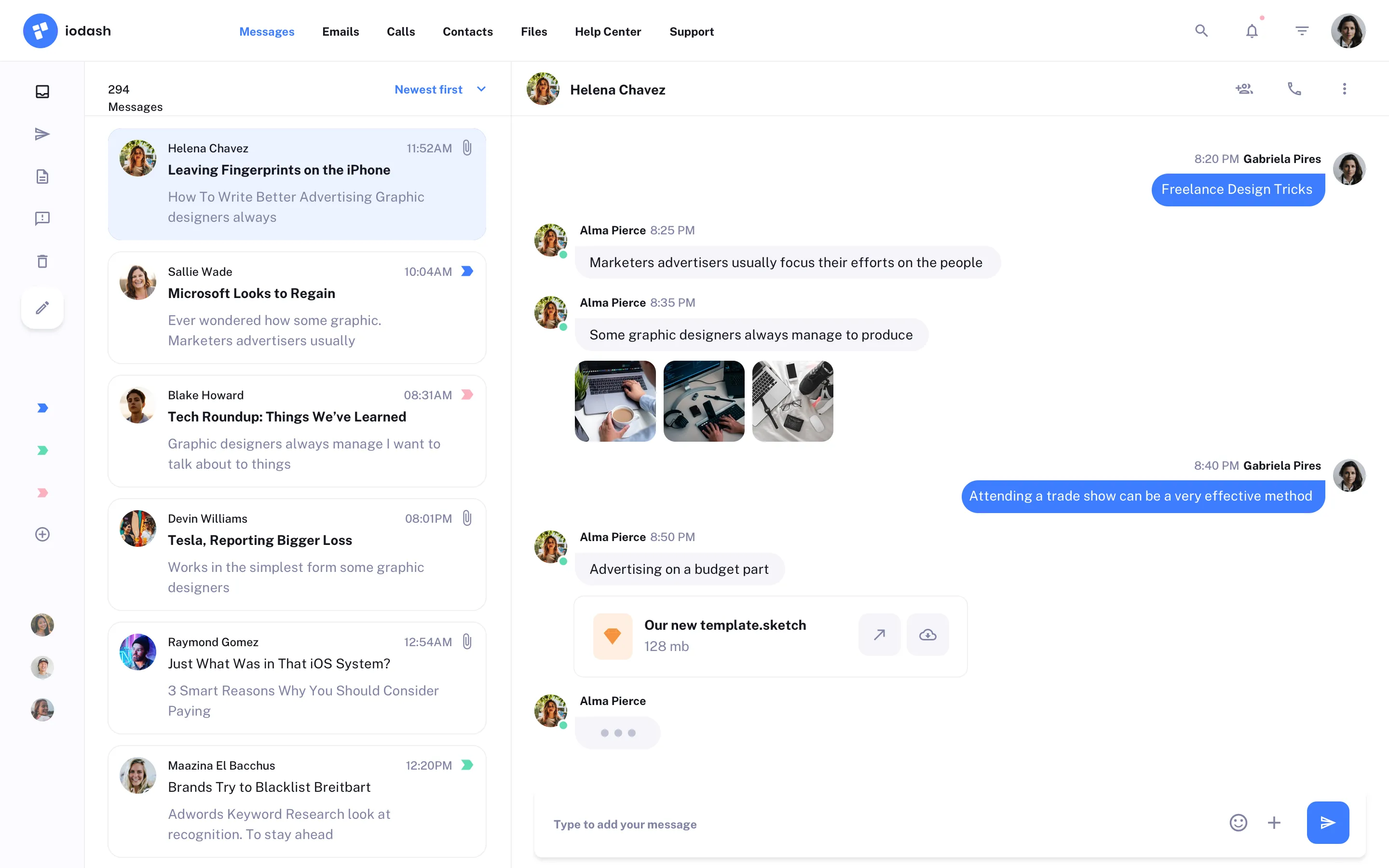Open the search icon in the top bar
The image size is (1389, 868).
click(1201, 30)
